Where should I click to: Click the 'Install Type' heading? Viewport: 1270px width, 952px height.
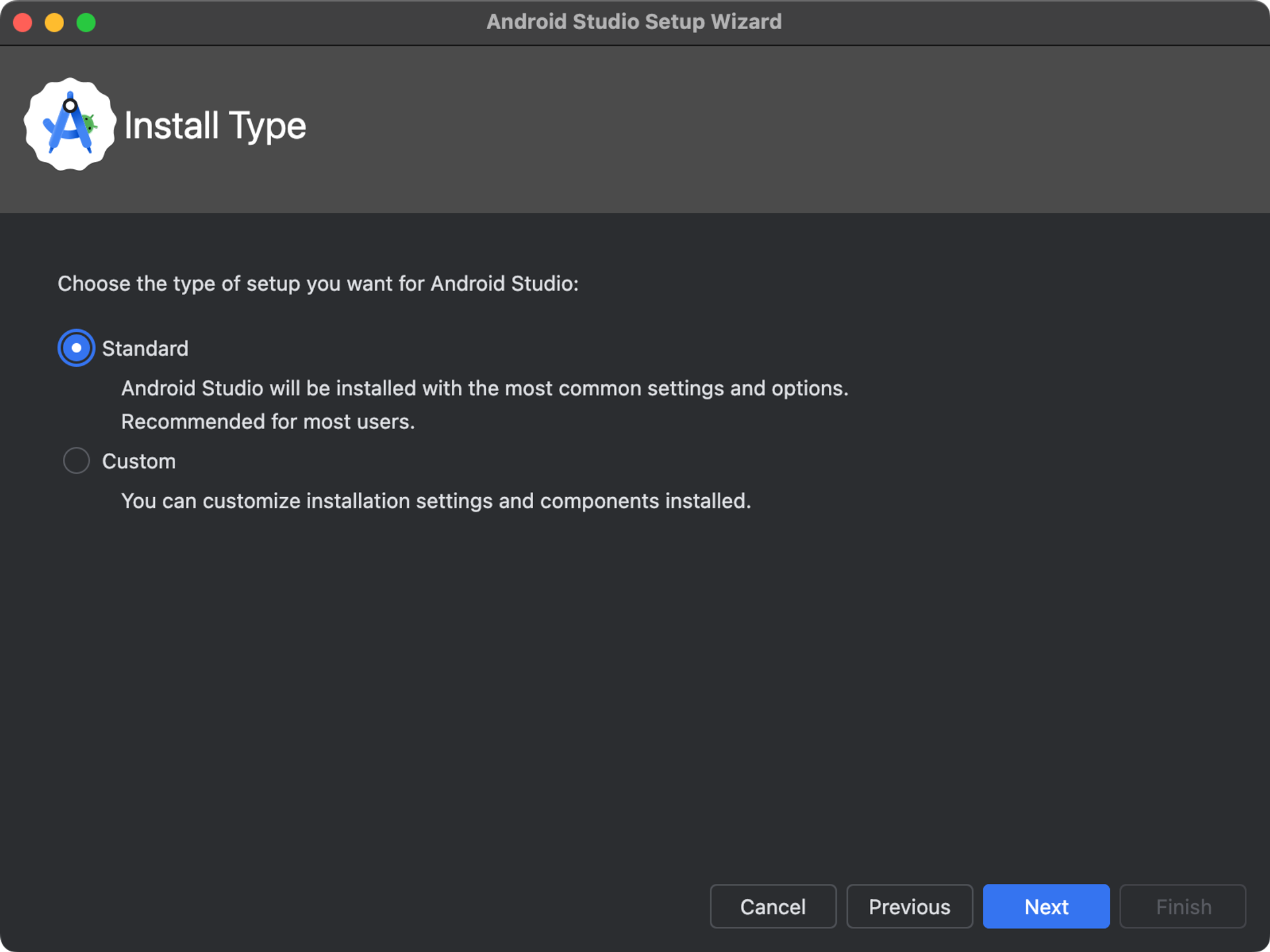(215, 126)
